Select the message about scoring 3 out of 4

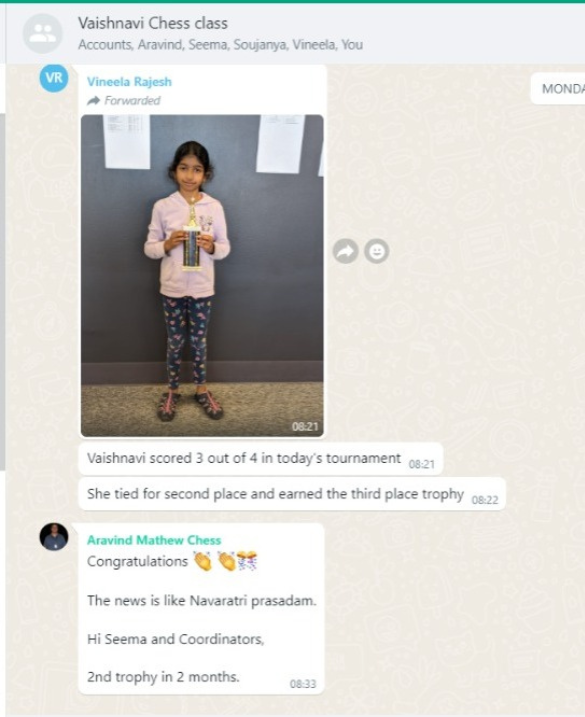coord(261,459)
